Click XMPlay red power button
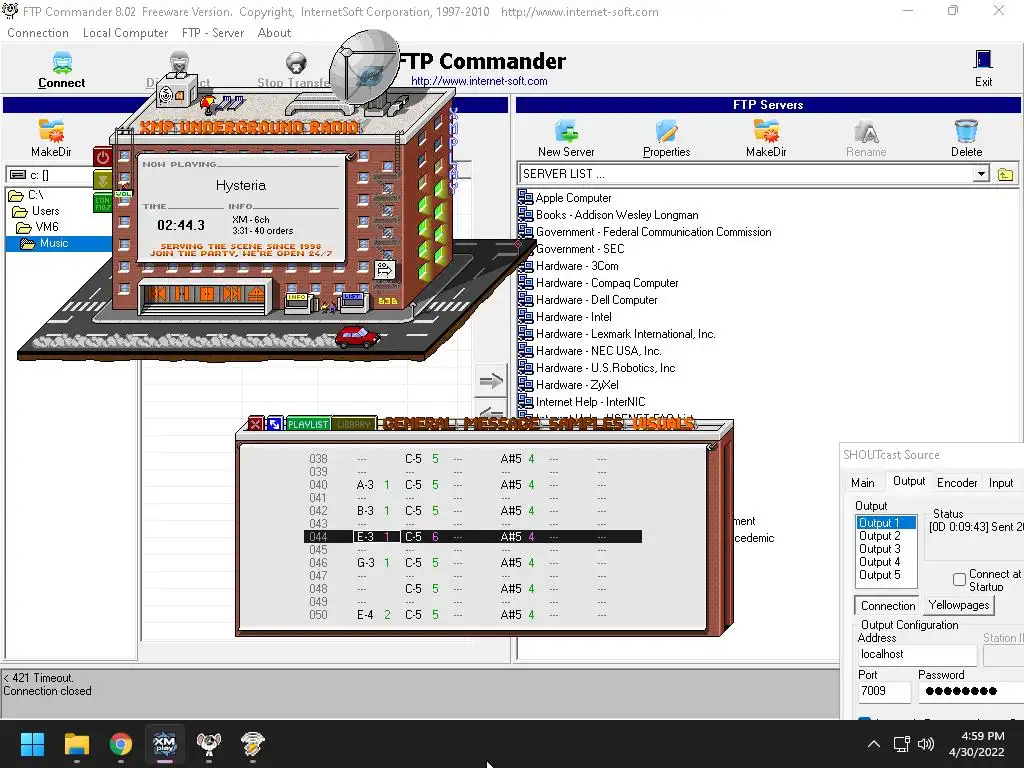The height and width of the screenshot is (768, 1024). (x=103, y=157)
